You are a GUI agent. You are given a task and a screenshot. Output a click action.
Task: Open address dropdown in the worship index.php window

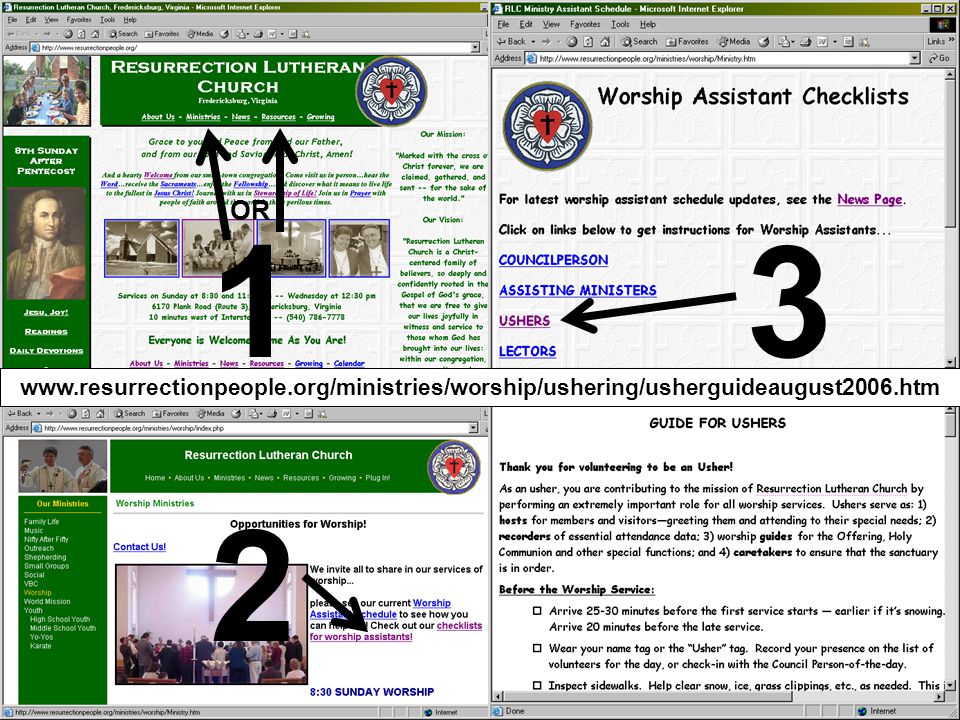pyautogui.click(x=473, y=428)
